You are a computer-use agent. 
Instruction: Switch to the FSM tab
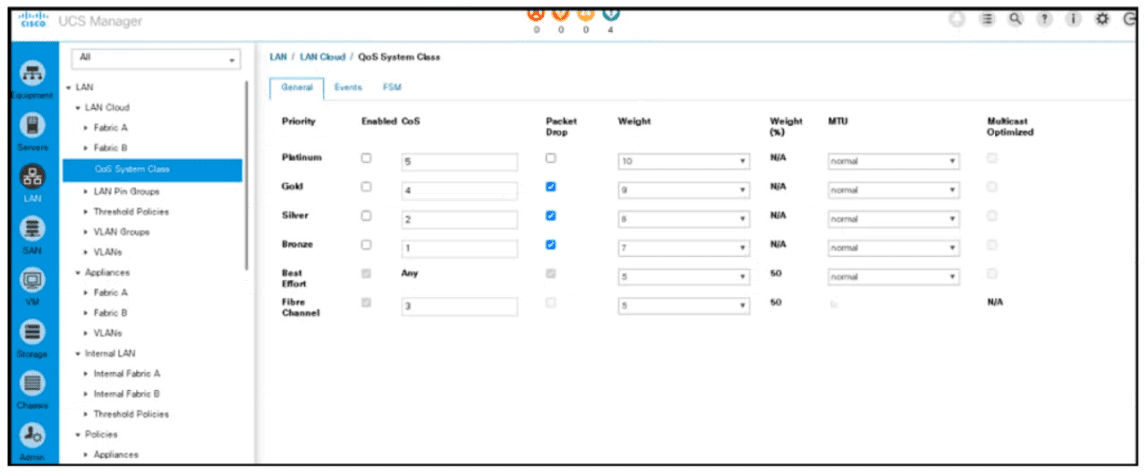pos(391,88)
